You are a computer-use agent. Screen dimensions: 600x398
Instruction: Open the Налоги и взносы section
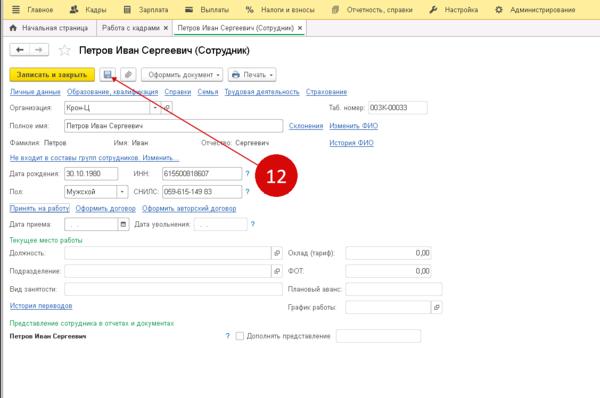coord(280,10)
